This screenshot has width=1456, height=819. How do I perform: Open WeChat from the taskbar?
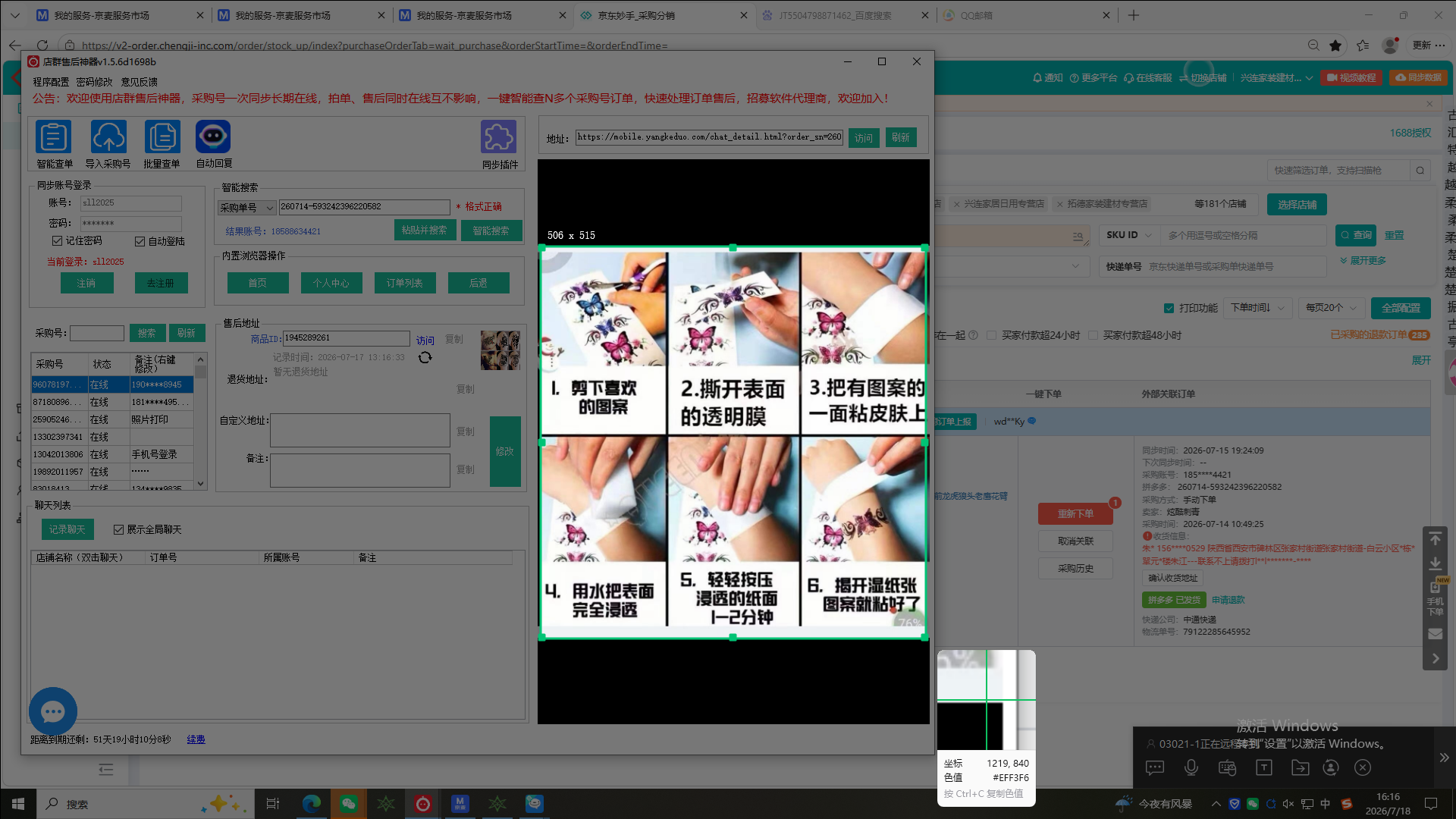[348, 804]
